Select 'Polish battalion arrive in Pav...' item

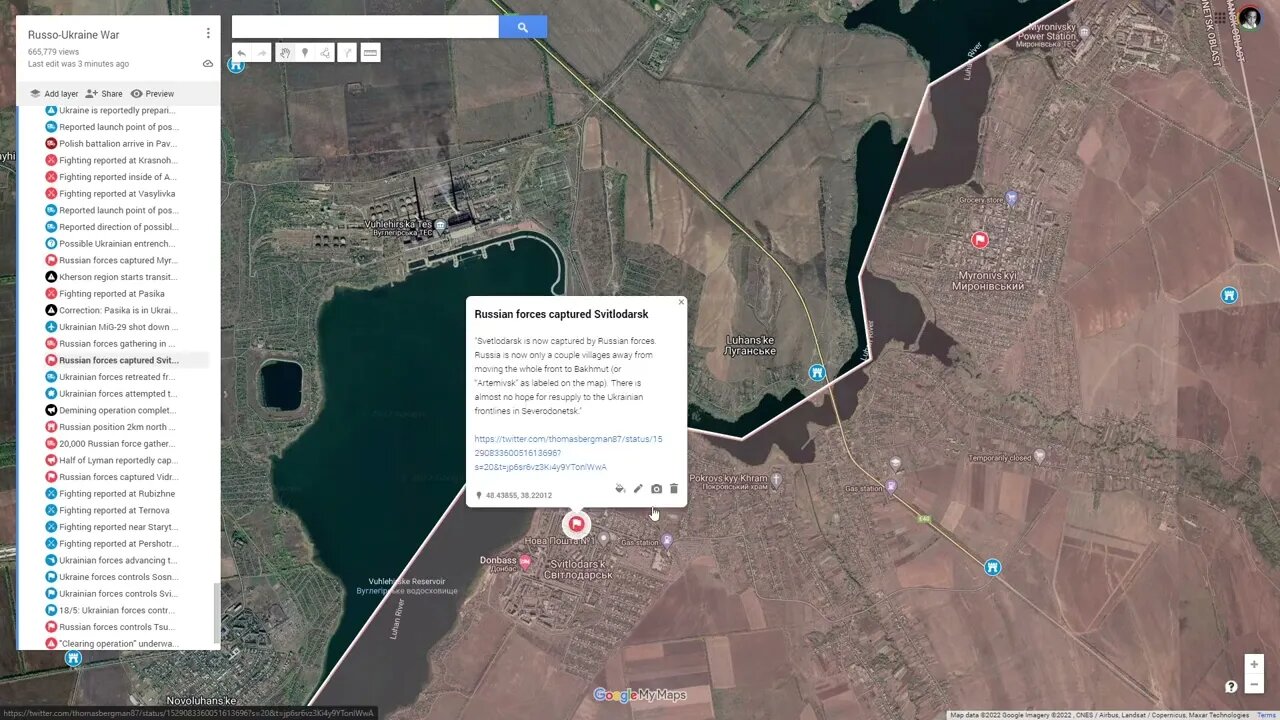tap(118, 144)
